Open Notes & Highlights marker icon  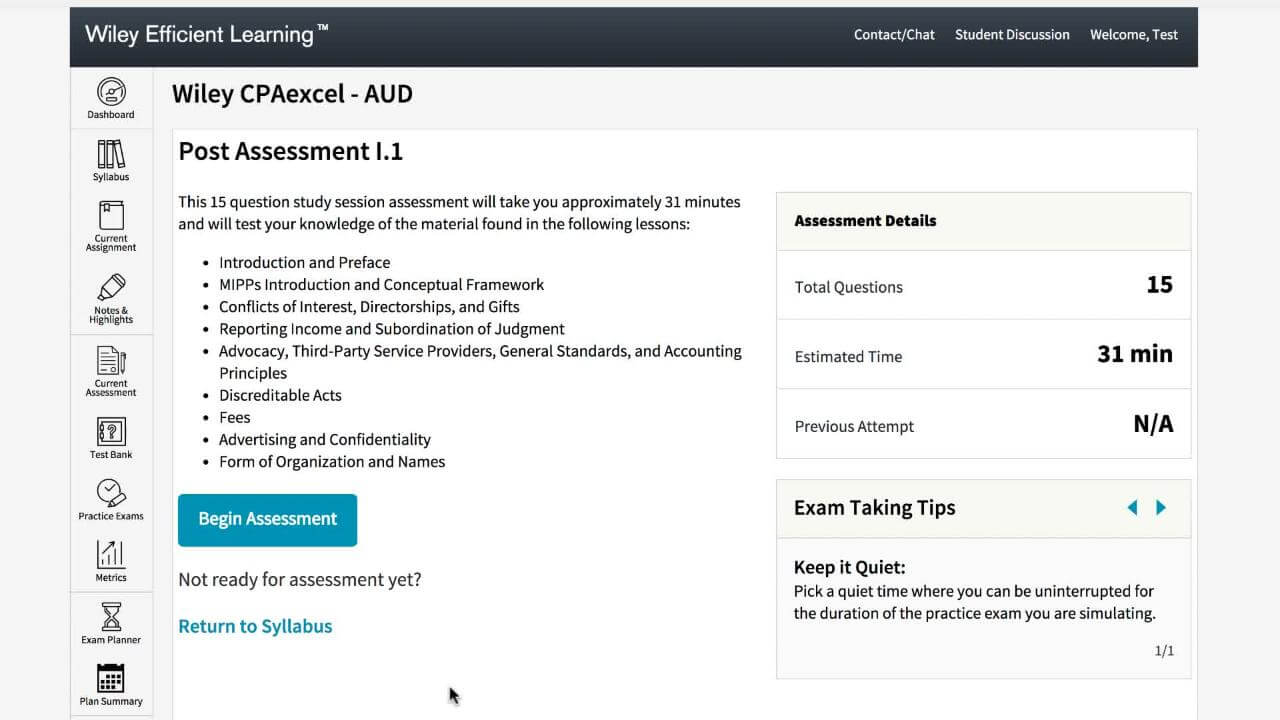pos(111,288)
